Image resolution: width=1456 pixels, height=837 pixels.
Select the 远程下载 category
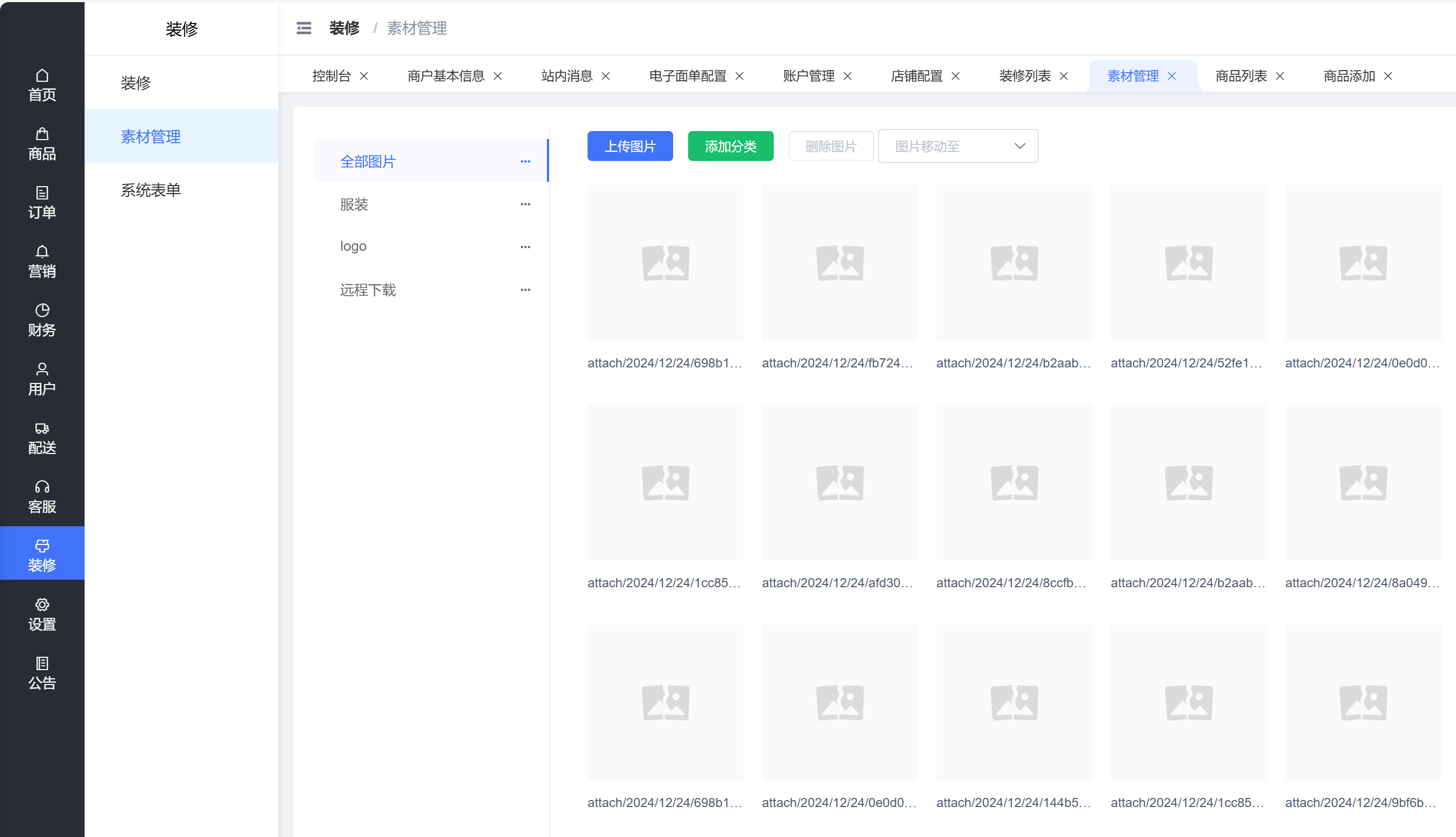click(x=431, y=290)
